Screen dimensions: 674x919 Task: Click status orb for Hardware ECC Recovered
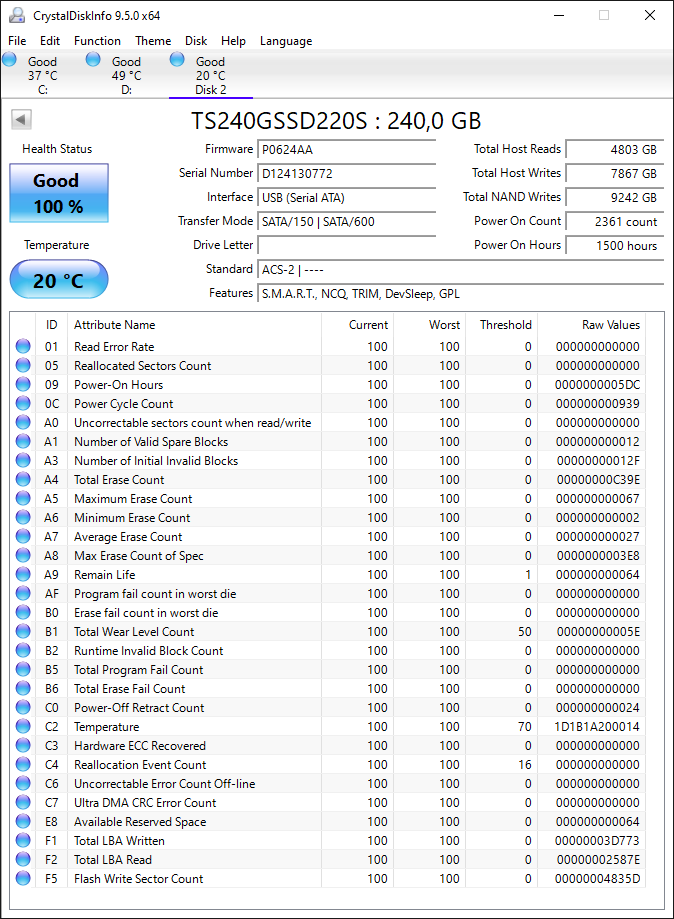click(x=23, y=745)
